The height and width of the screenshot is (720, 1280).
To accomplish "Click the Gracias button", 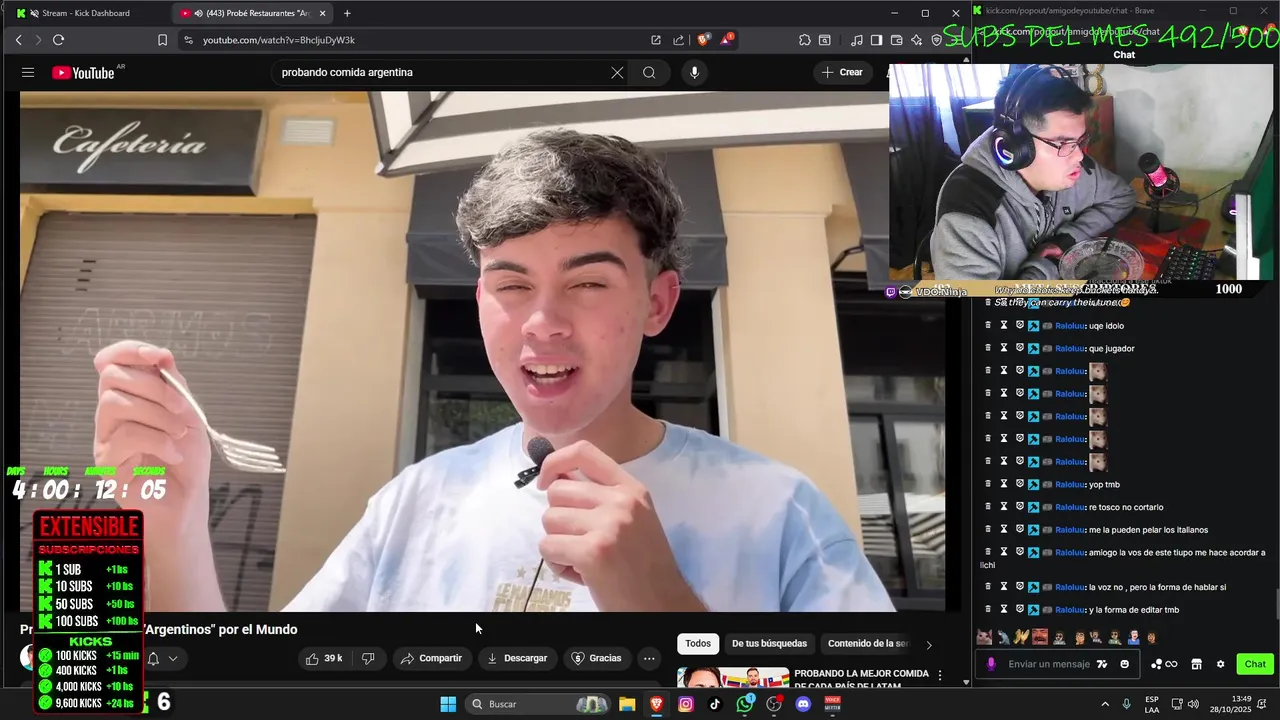I will pyautogui.click(x=596, y=658).
